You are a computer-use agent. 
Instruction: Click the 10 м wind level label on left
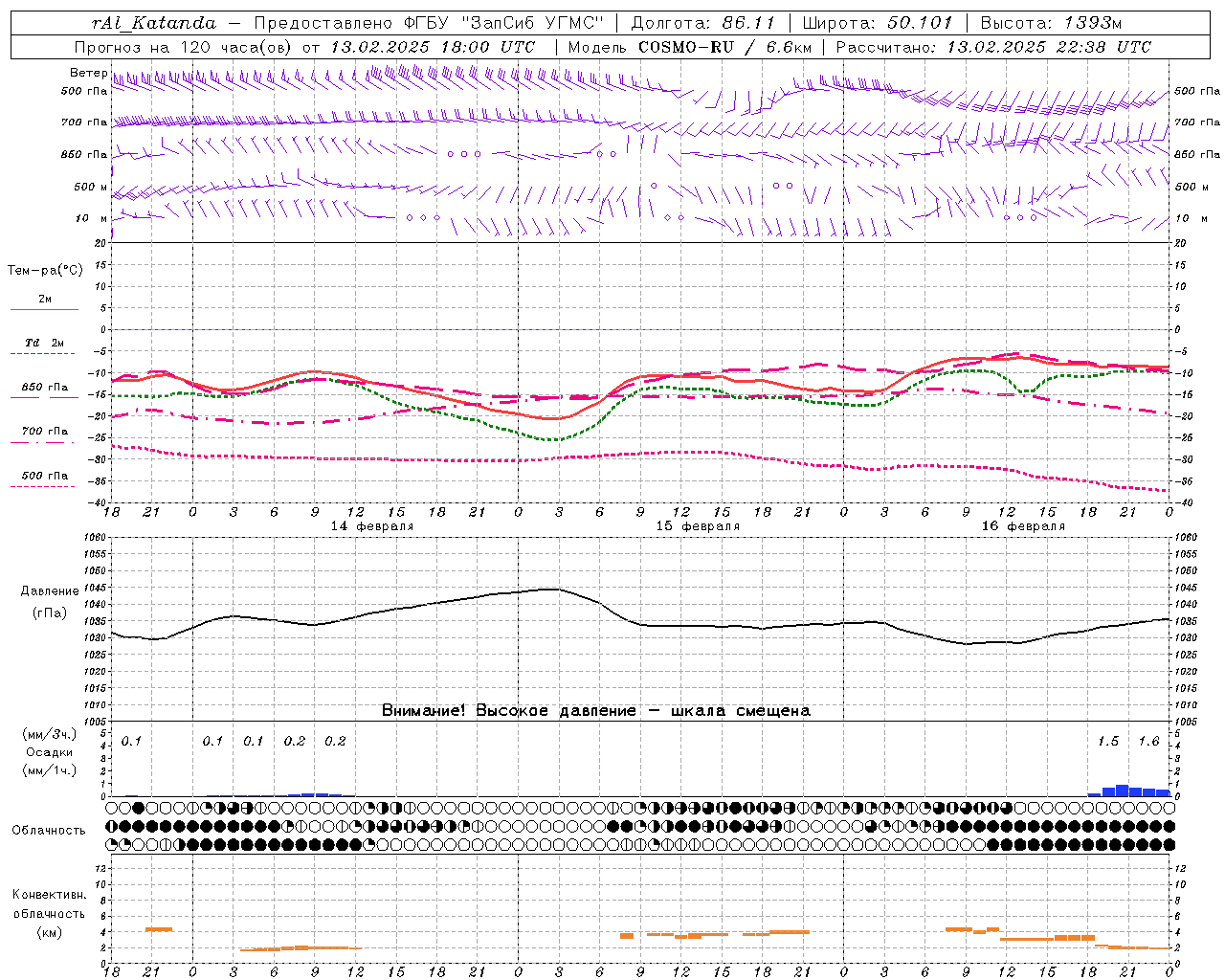pos(92,218)
